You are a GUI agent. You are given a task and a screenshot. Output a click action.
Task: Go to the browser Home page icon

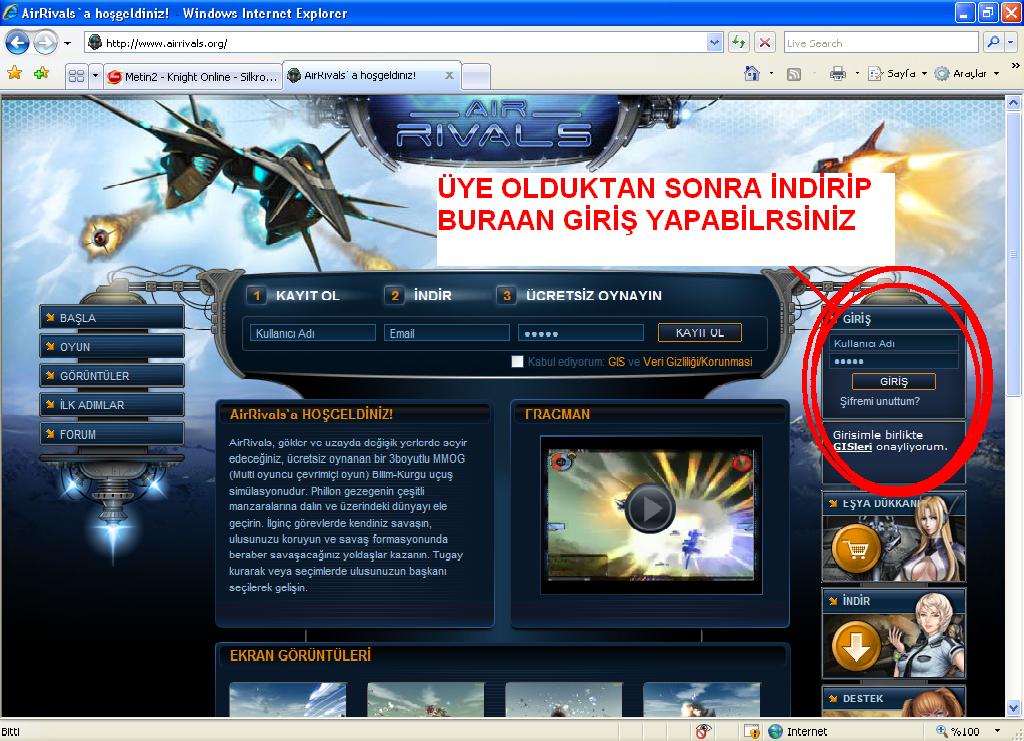pos(752,74)
